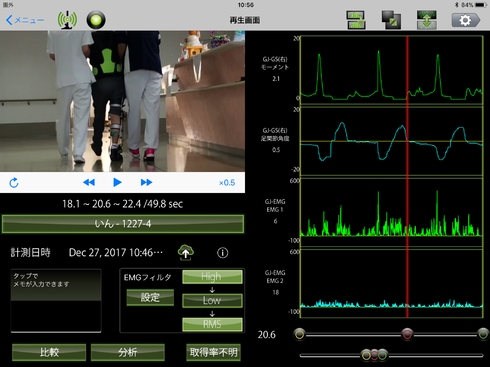490x367 pixels.
Task: Change playback speed ×0.5
Action: point(227,183)
